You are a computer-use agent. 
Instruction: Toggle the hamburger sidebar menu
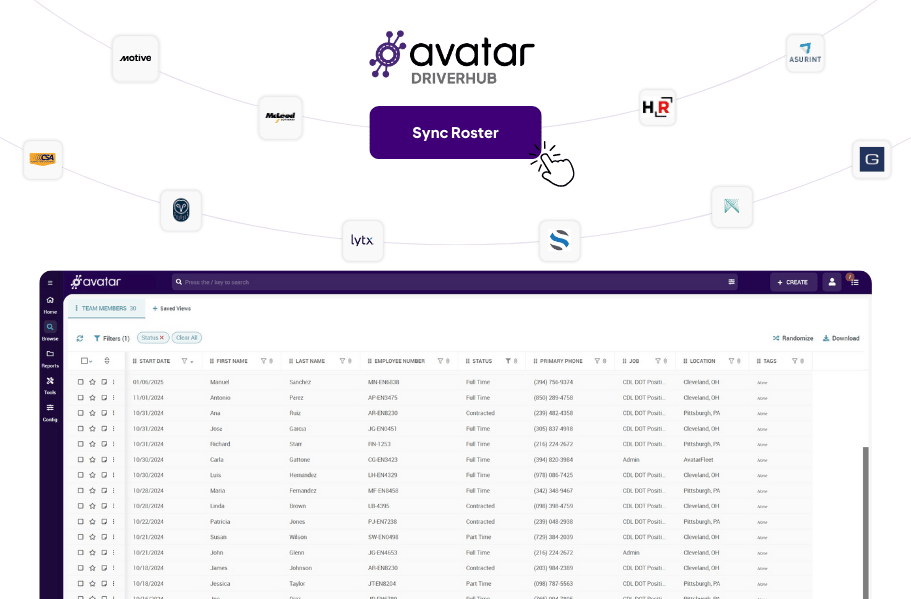point(50,283)
